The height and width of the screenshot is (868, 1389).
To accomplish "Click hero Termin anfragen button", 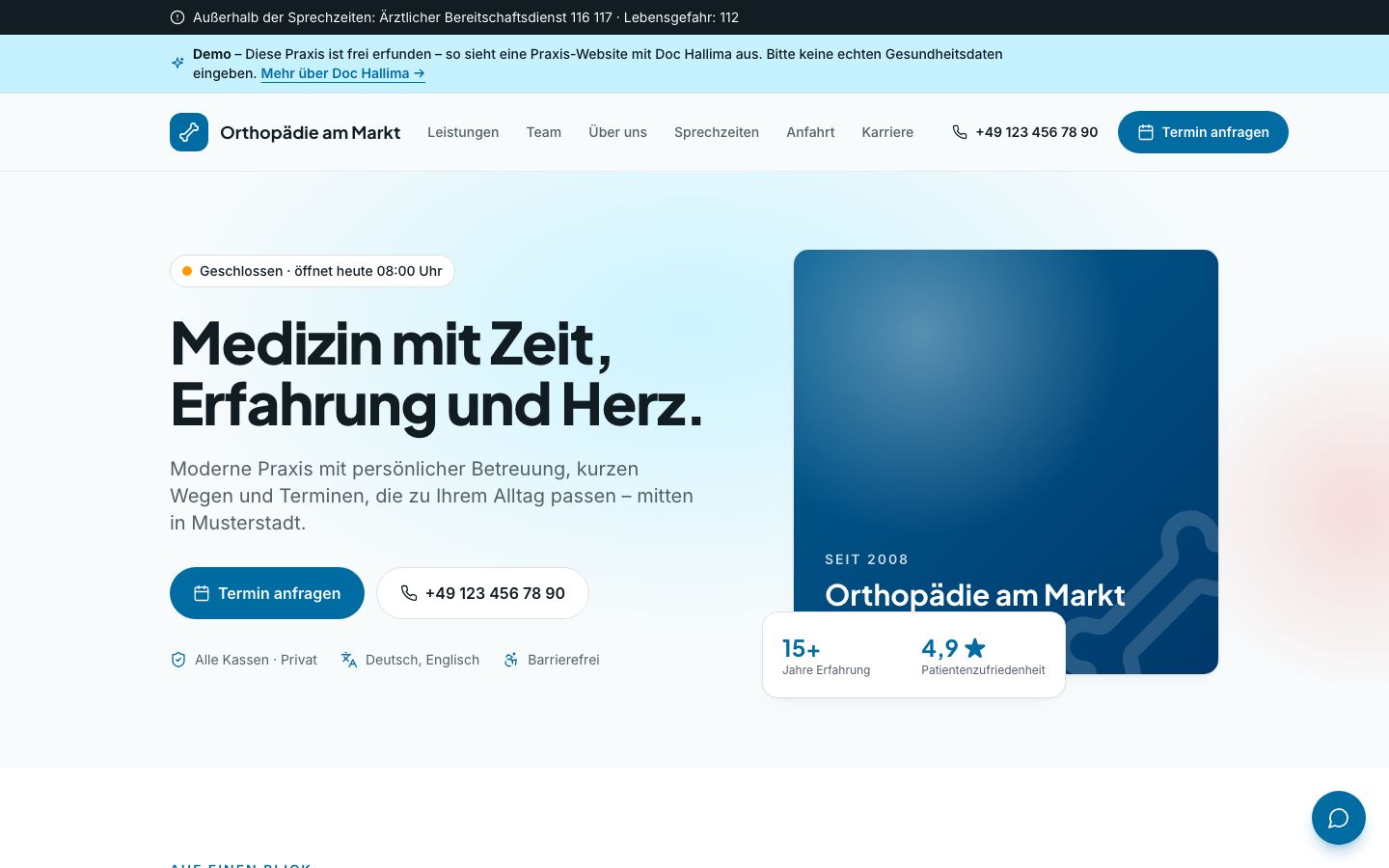I will pos(267,593).
